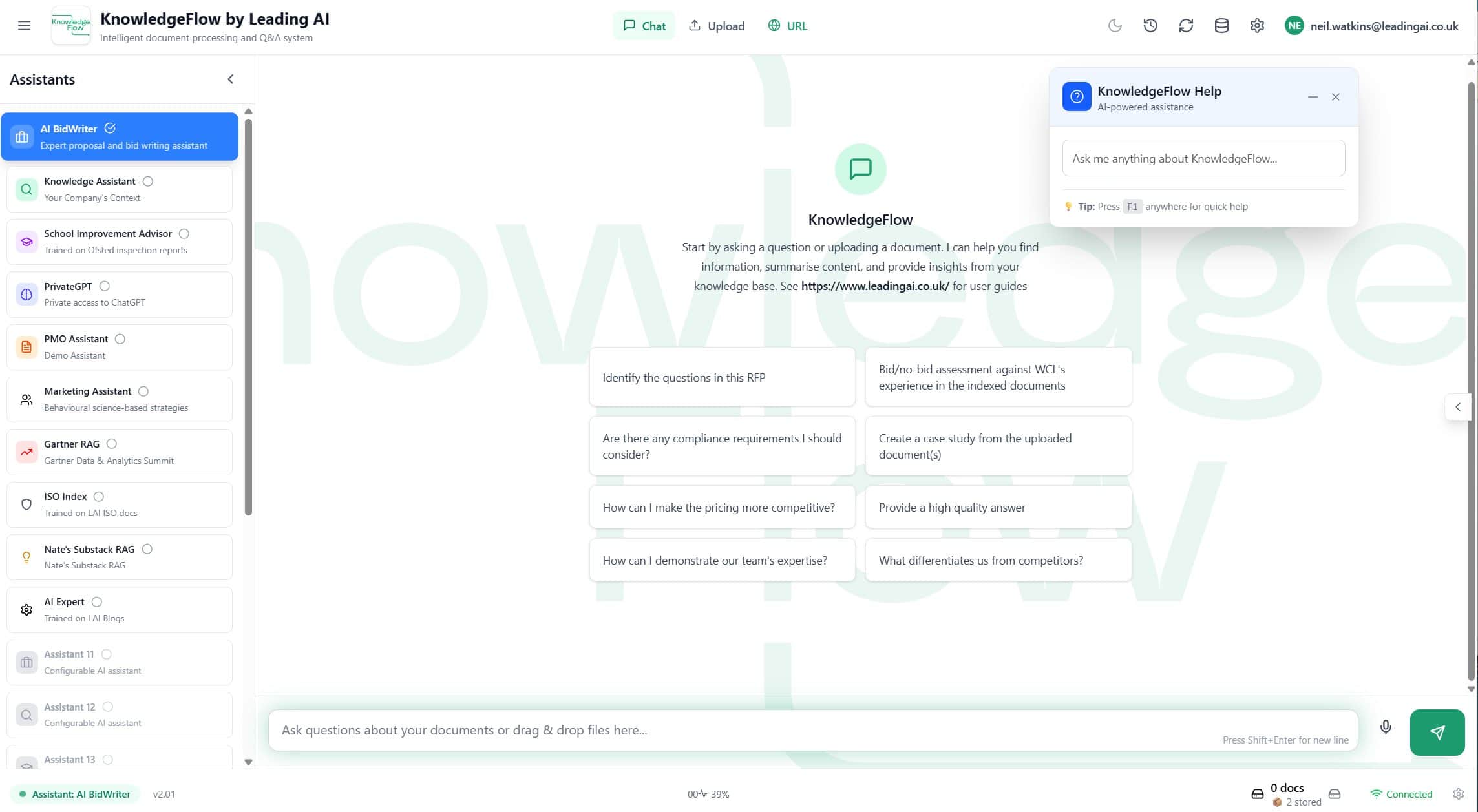Minimize the KnowledgeFlow Help panel
1478x812 pixels.
click(1313, 97)
